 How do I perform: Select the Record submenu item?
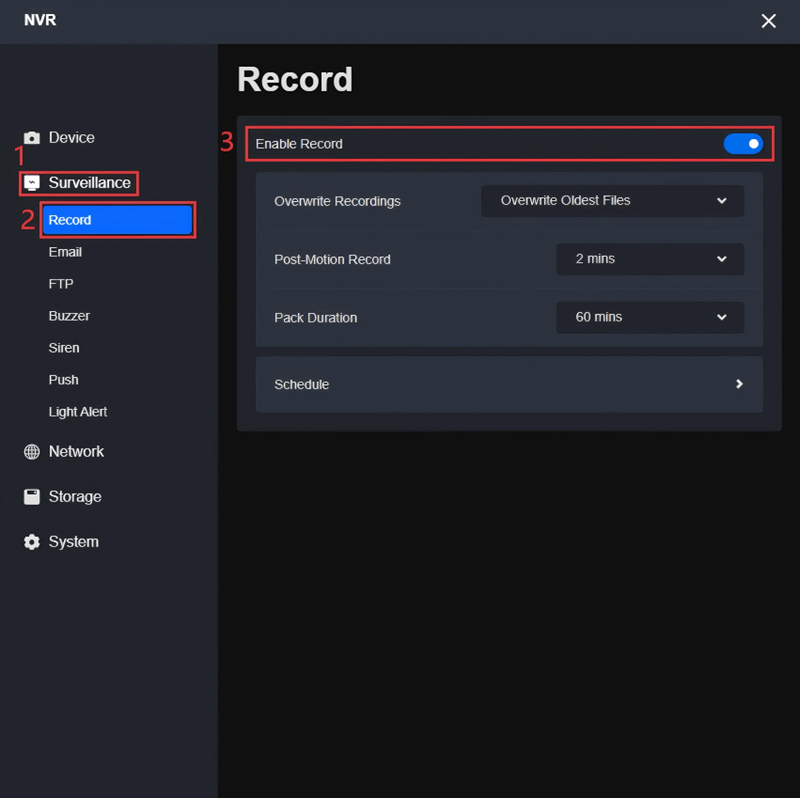pos(117,220)
